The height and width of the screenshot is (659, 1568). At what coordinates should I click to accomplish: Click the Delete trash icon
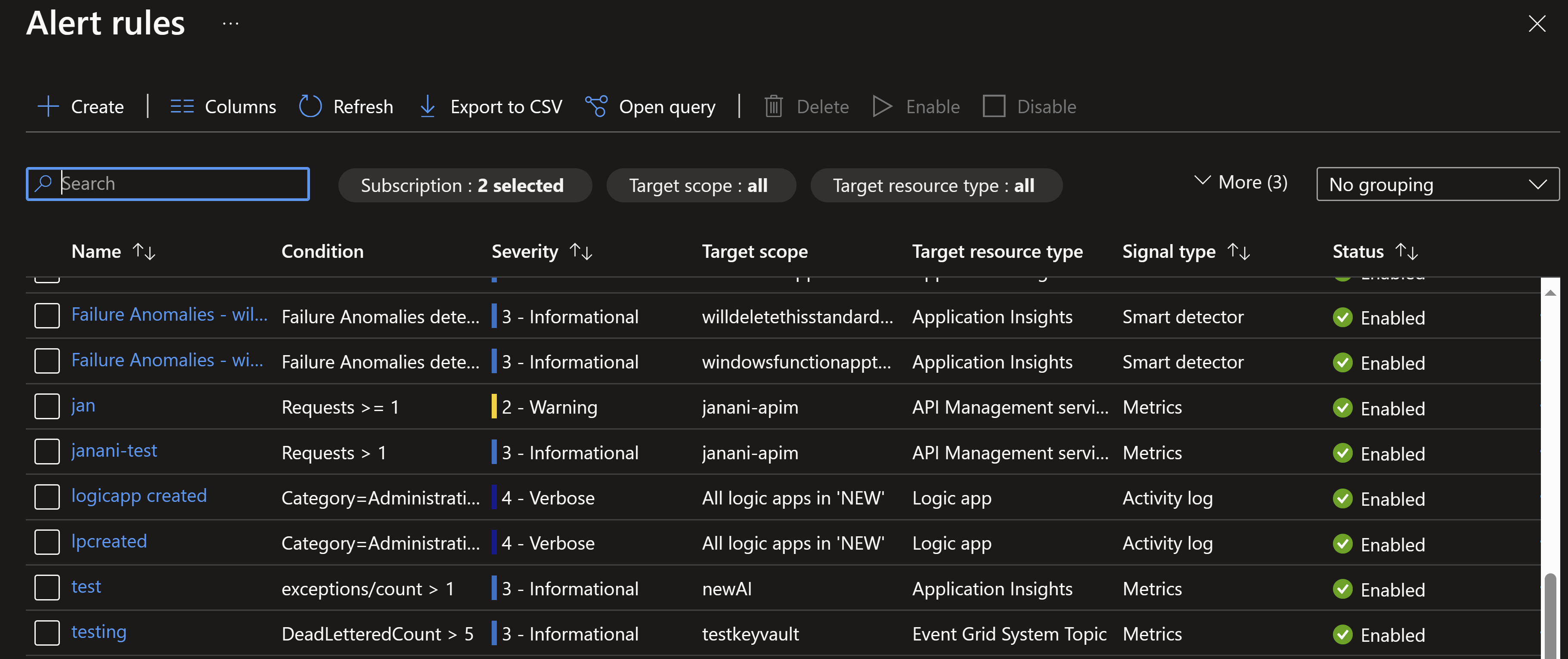[x=774, y=106]
